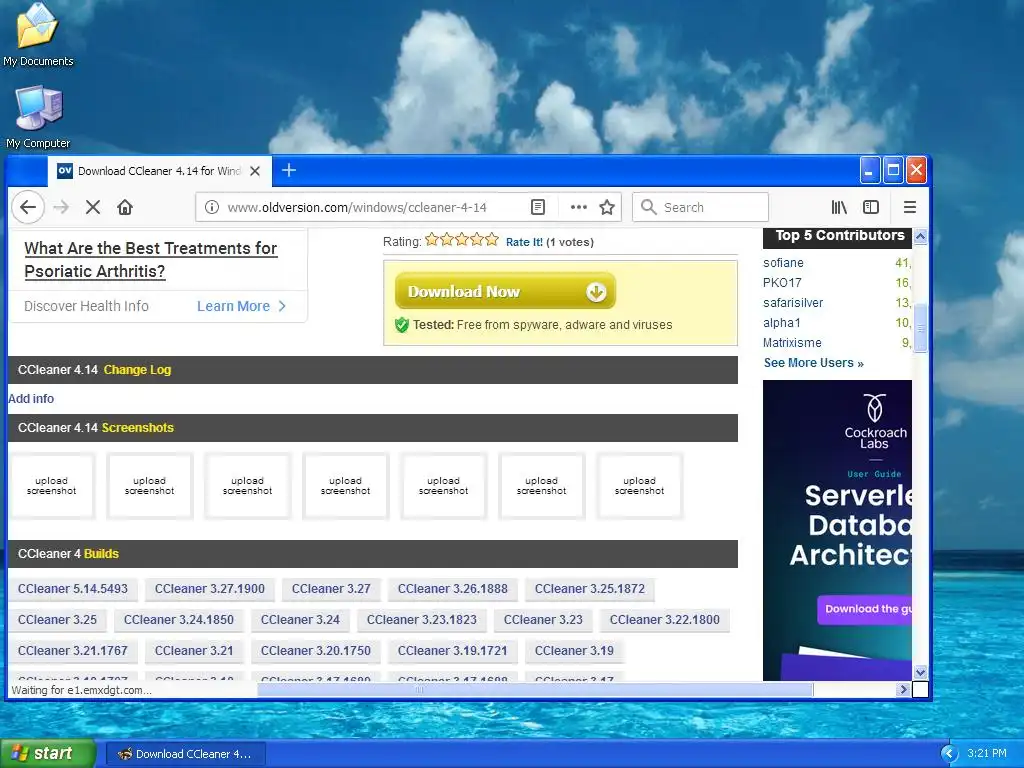Bookmark this page with the star
1024x768 pixels.
607,207
